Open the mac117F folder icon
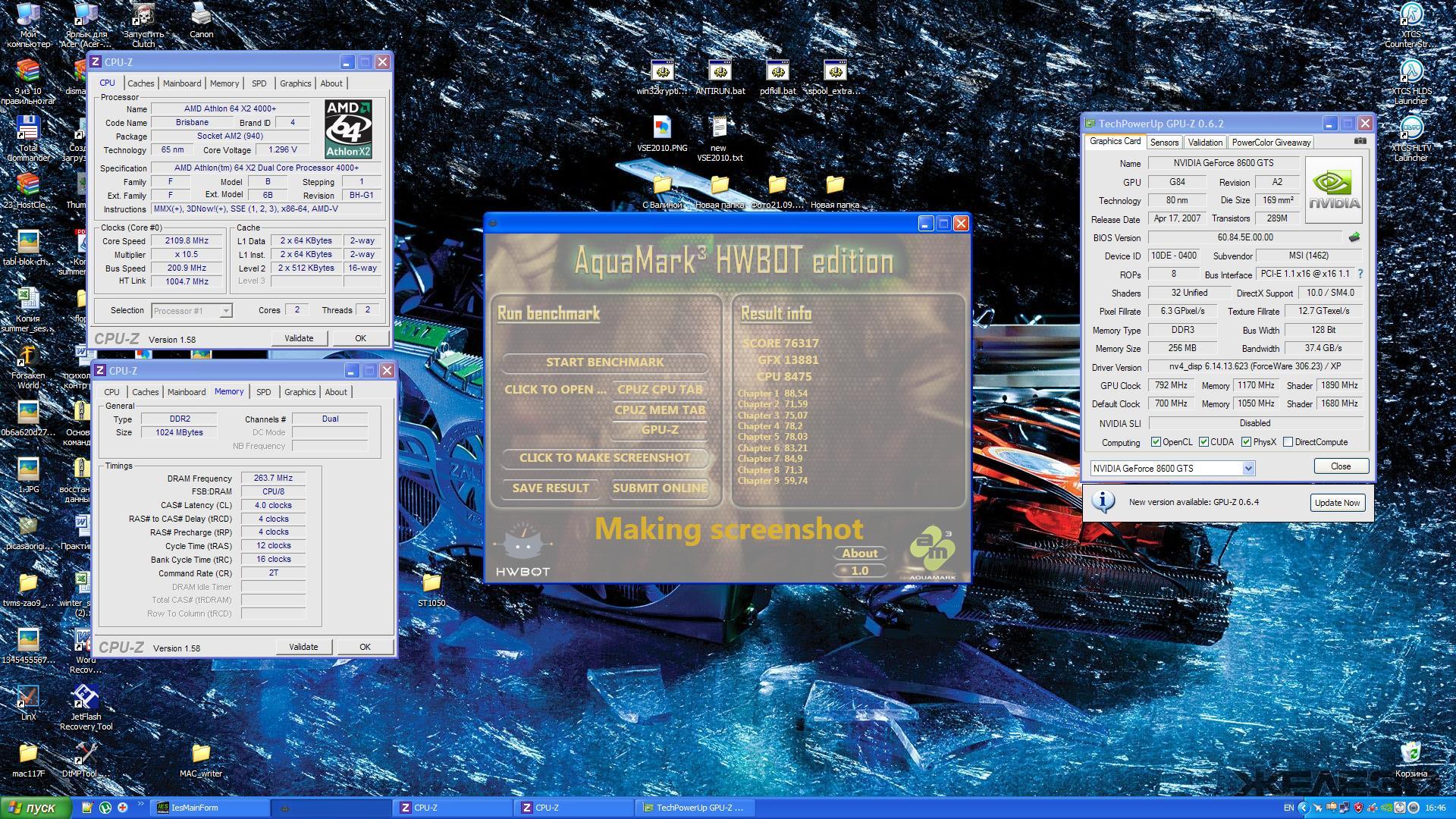The width and height of the screenshot is (1456, 819). [28, 753]
